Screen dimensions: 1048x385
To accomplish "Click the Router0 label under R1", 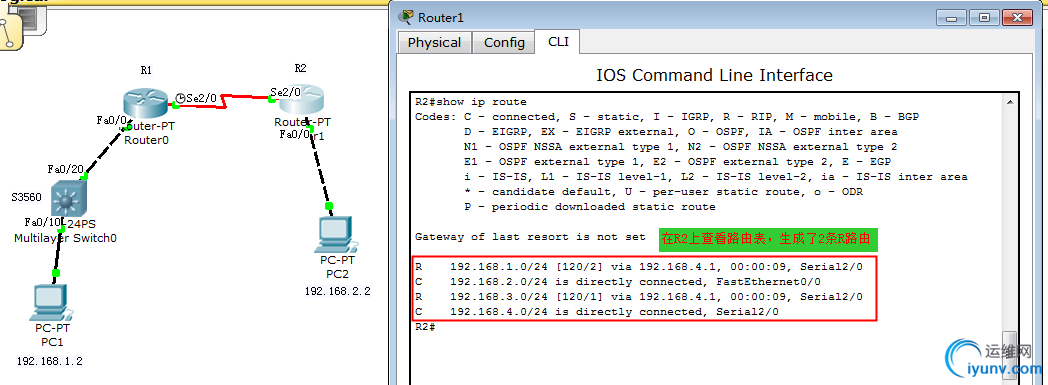I will coord(146,140).
